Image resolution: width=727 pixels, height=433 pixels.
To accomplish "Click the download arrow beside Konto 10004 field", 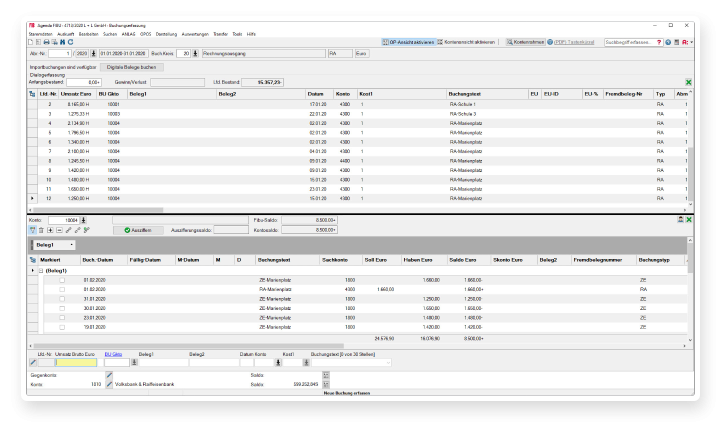I will pyautogui.click(x=83, y=219).
